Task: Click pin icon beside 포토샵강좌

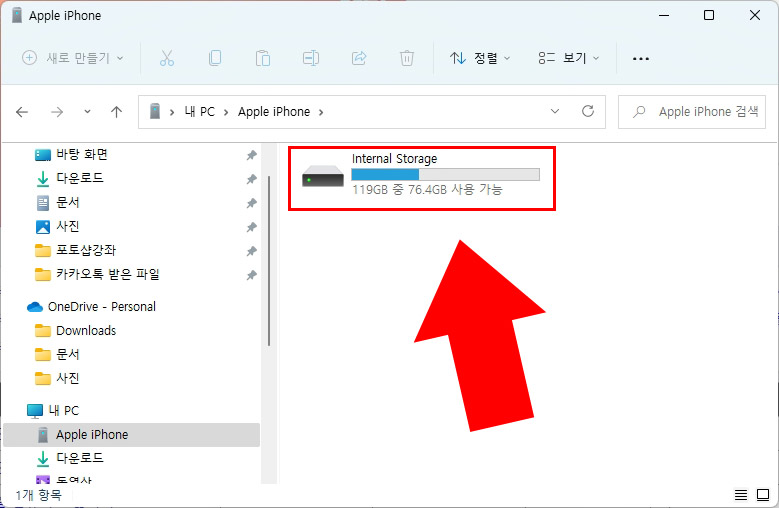Action: click(x=251, y=251)
